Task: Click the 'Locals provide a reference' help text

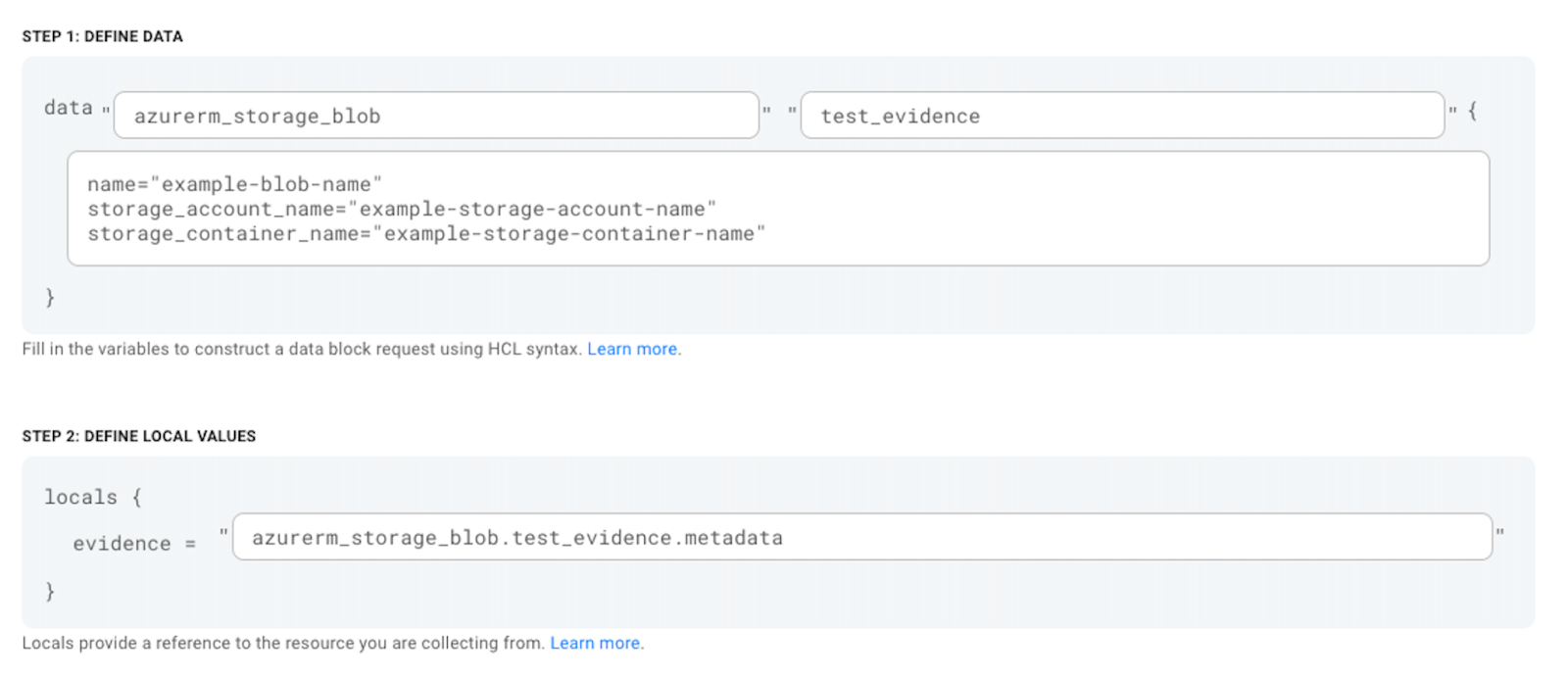Action: click(x=283, y=643)
